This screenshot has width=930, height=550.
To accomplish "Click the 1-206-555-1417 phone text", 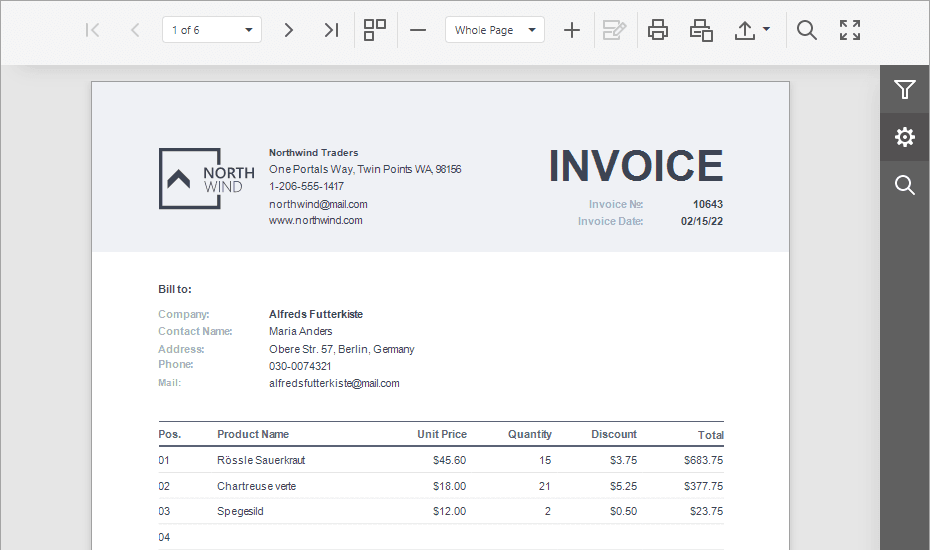I will [x=306, y=186].
